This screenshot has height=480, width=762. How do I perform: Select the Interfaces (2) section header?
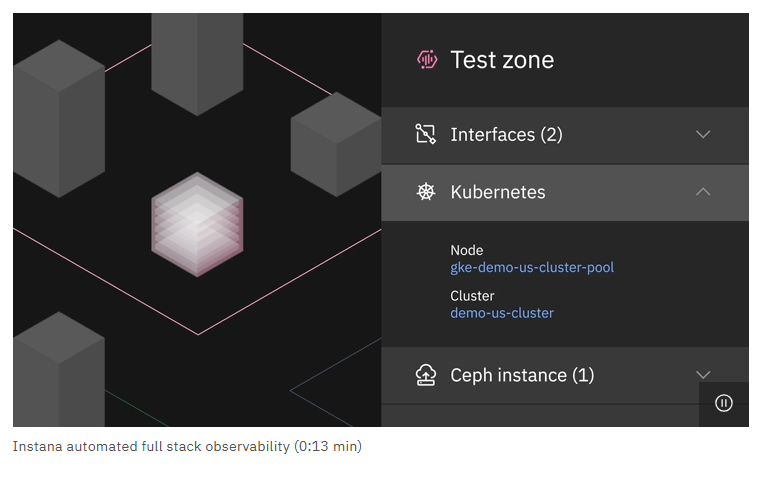point(507,135)
